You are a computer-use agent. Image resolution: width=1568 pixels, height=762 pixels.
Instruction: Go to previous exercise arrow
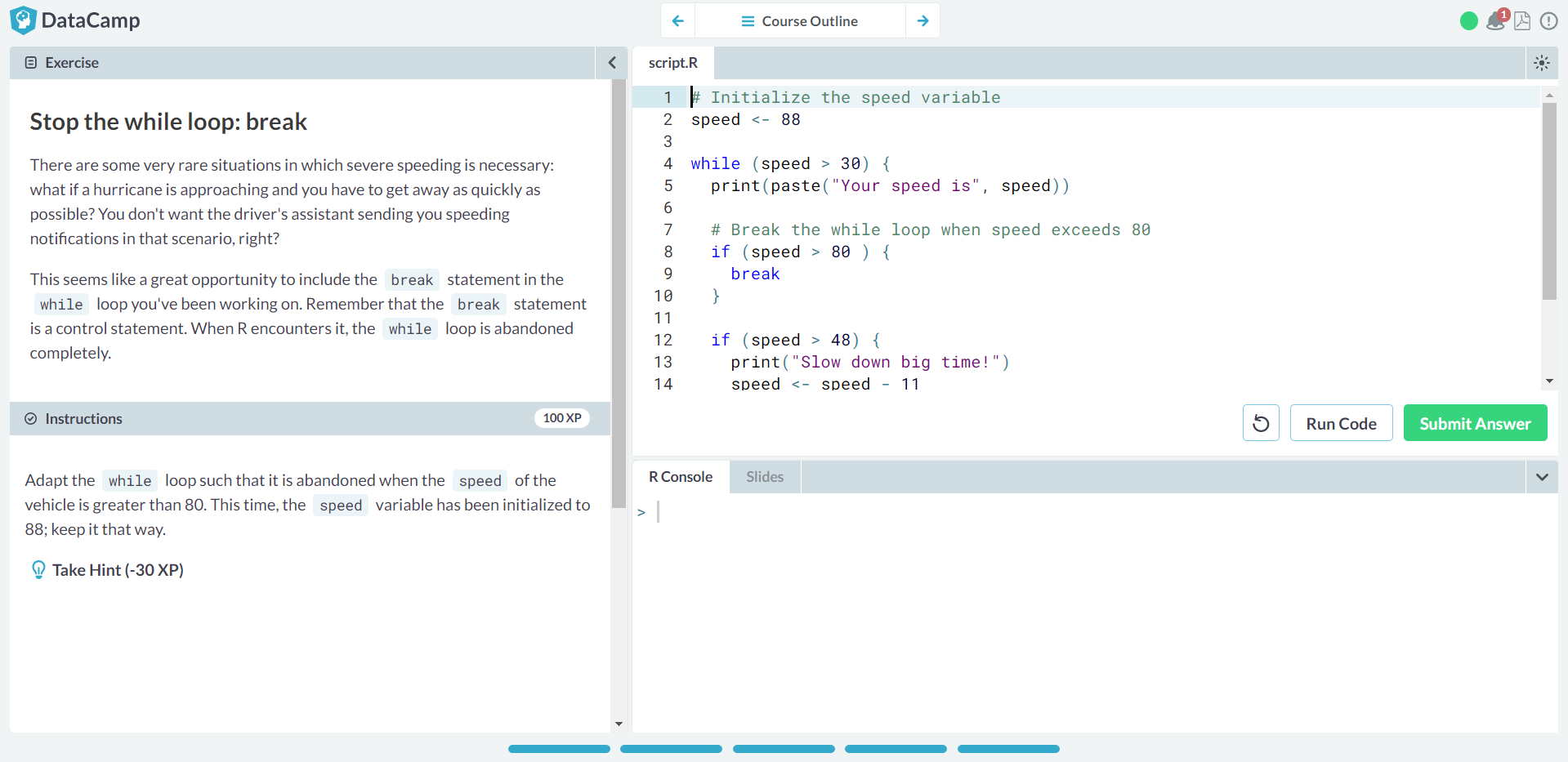coord(677,20)
